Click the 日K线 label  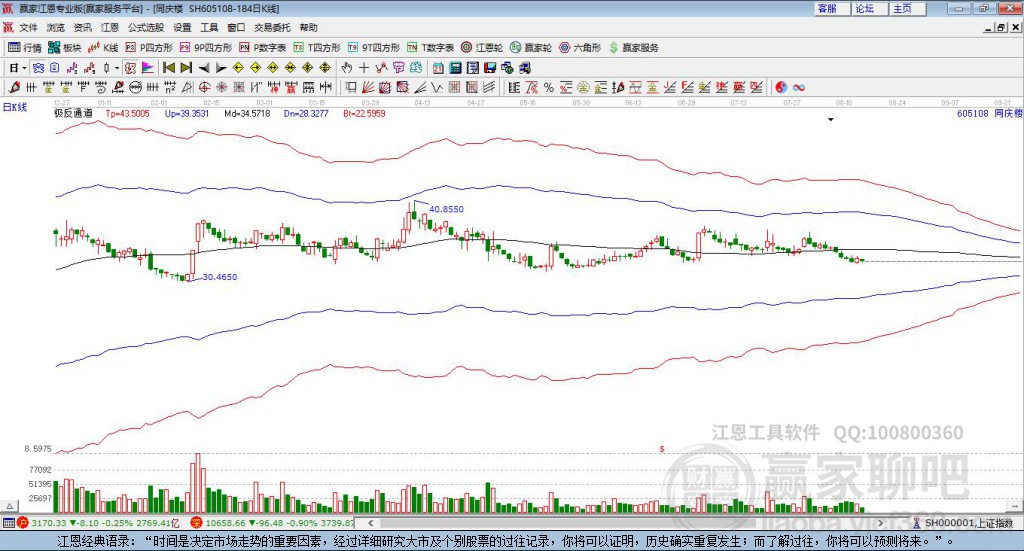15,108
